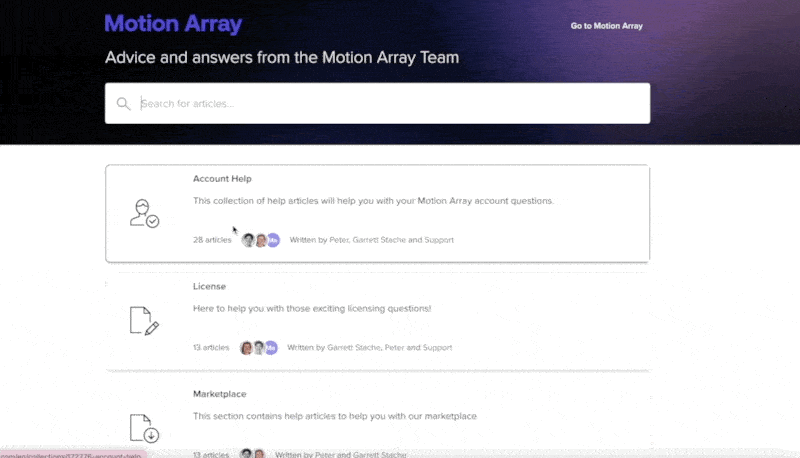Open the License collection title
The height and width of the screenshot is (458, 800).
(209, 286)
